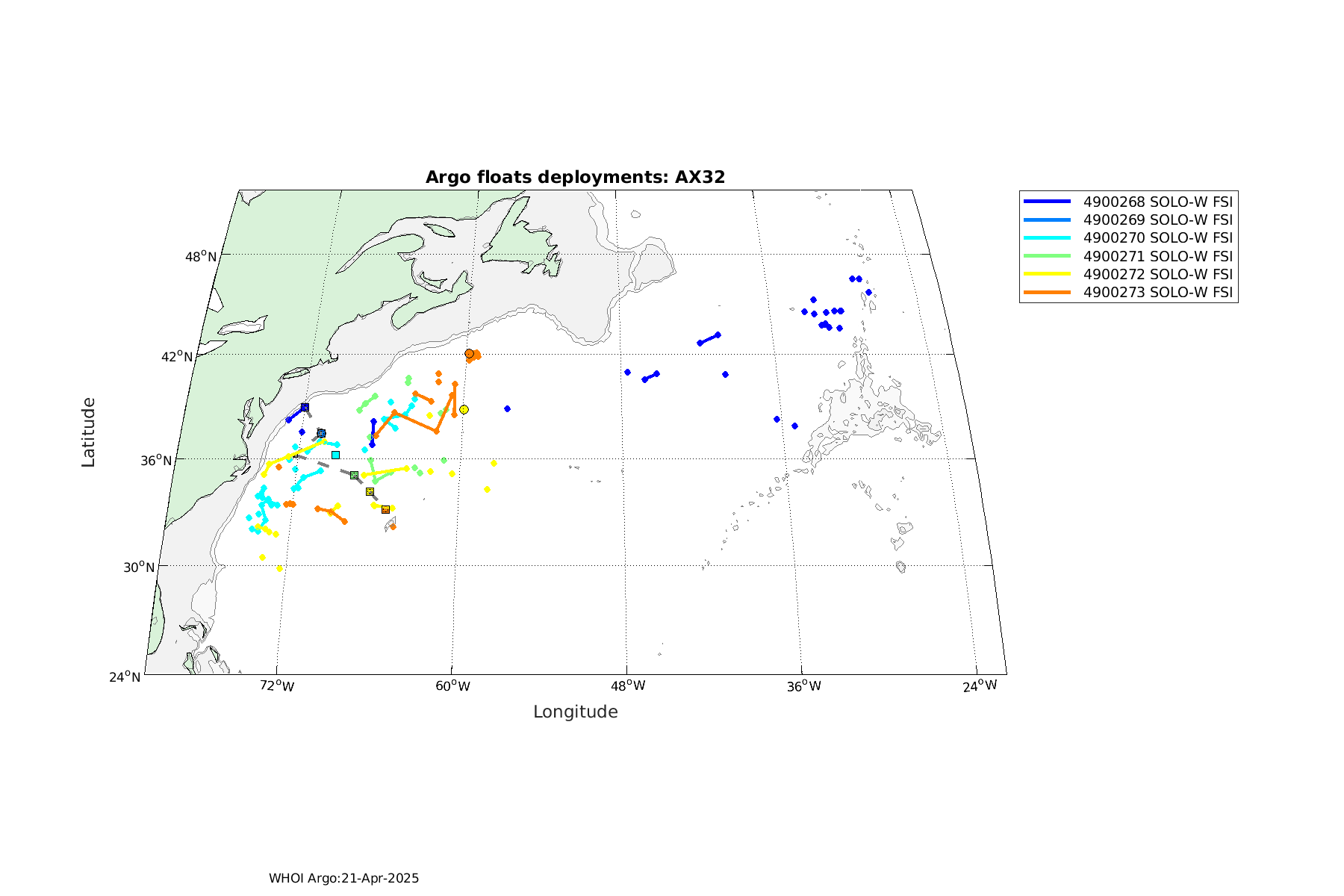
Task: Click the 24°W longitude tick label
Action: [980, 685]
